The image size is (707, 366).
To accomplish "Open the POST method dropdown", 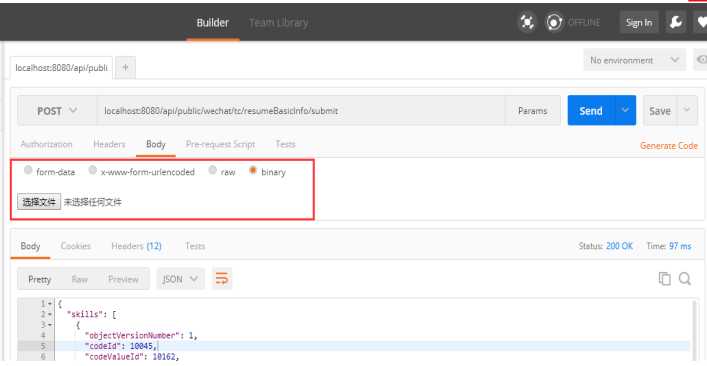I will tap(57, 111).
